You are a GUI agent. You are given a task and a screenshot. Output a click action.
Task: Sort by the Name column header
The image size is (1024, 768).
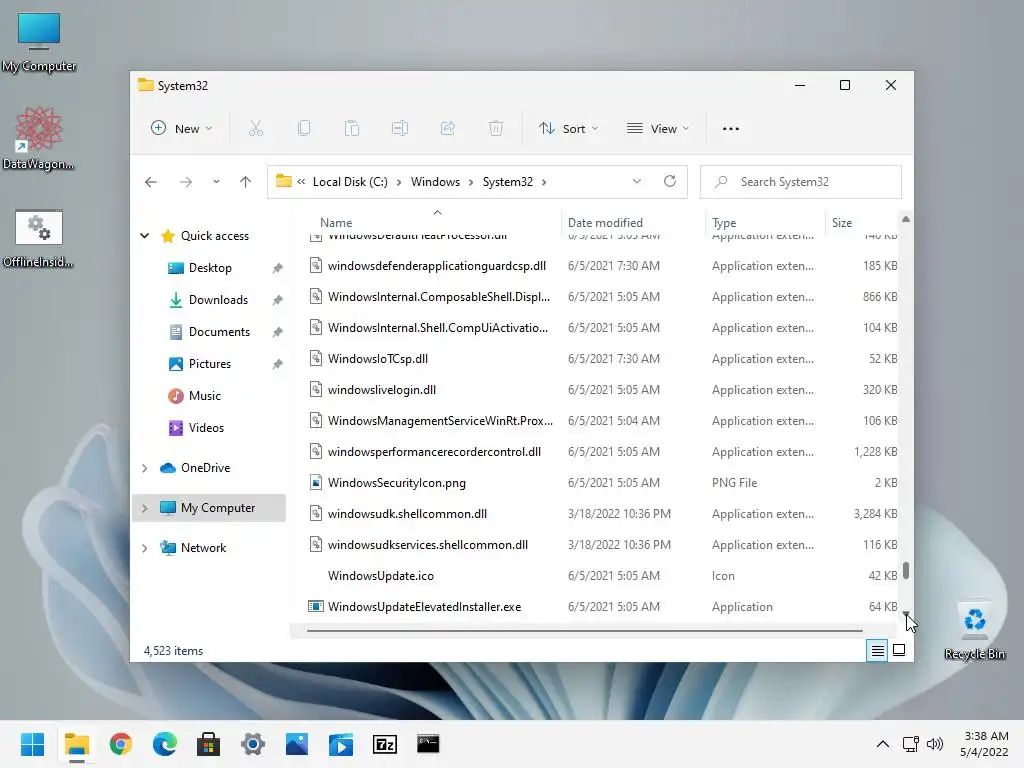point(336,223)
